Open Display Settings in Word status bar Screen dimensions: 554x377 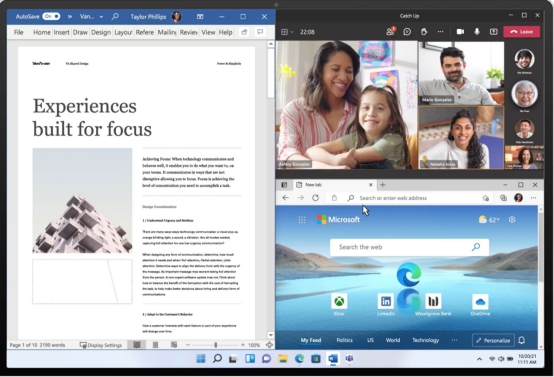pos(101,345)
